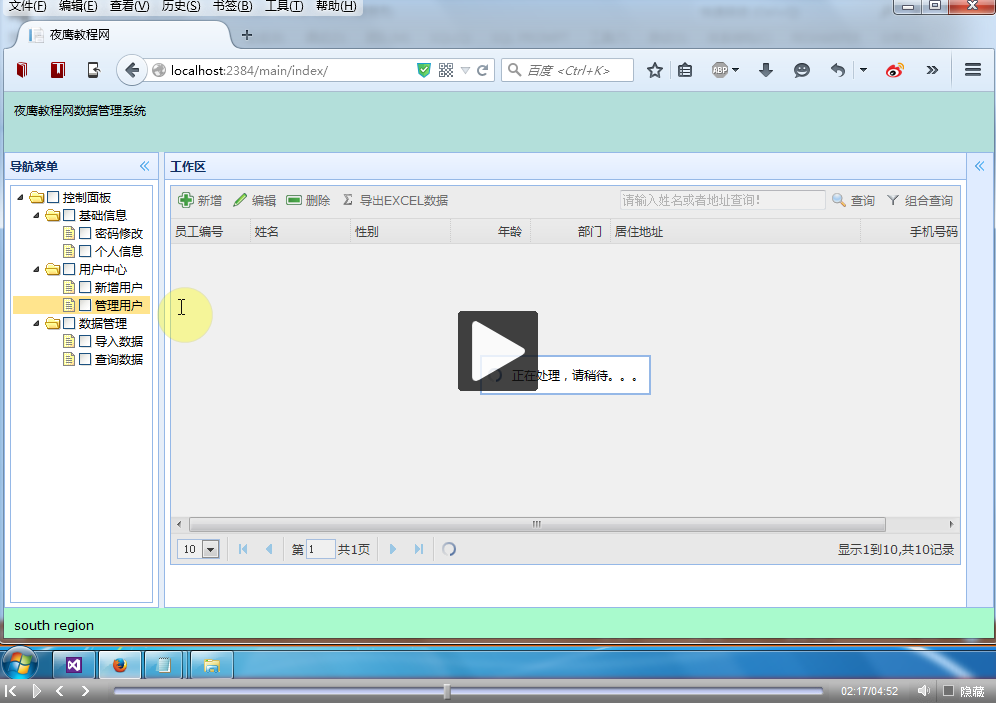Image resolution: width=996 pixels, height=703 pixels.
Task: Collapse the 导航菜单 navigation panel
Action: click(x=144, y=166)
